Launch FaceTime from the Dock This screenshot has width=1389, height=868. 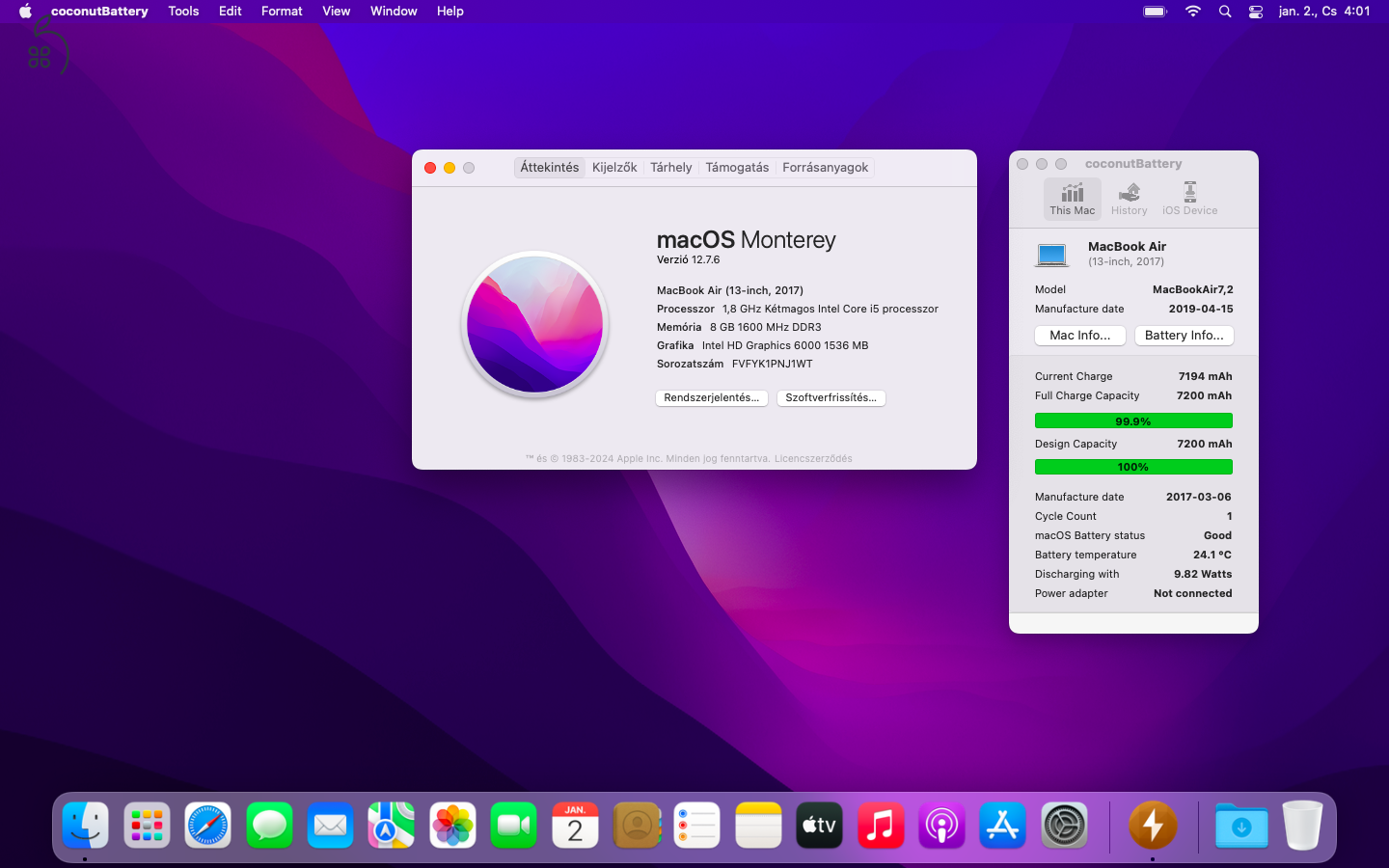tap(514, 826)
